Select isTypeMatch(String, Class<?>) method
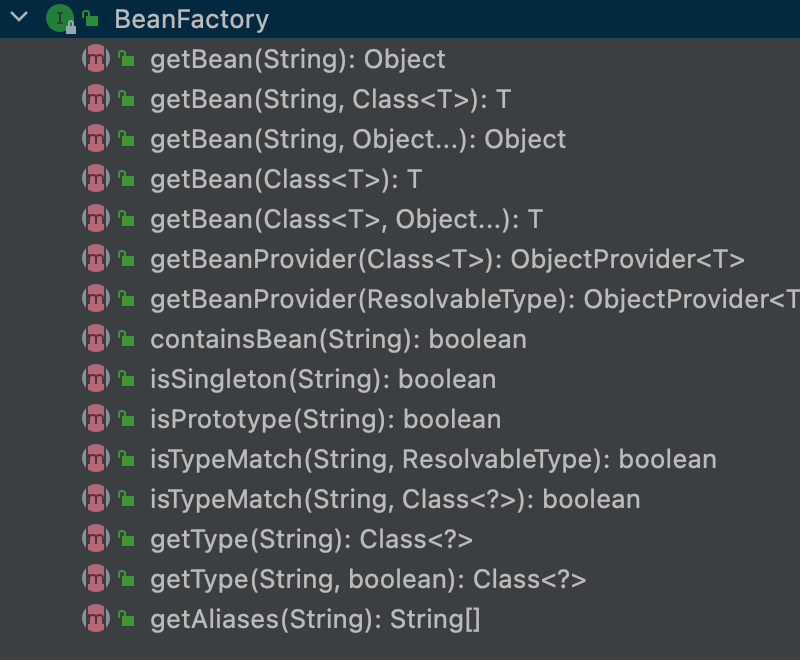 point(395,499)
